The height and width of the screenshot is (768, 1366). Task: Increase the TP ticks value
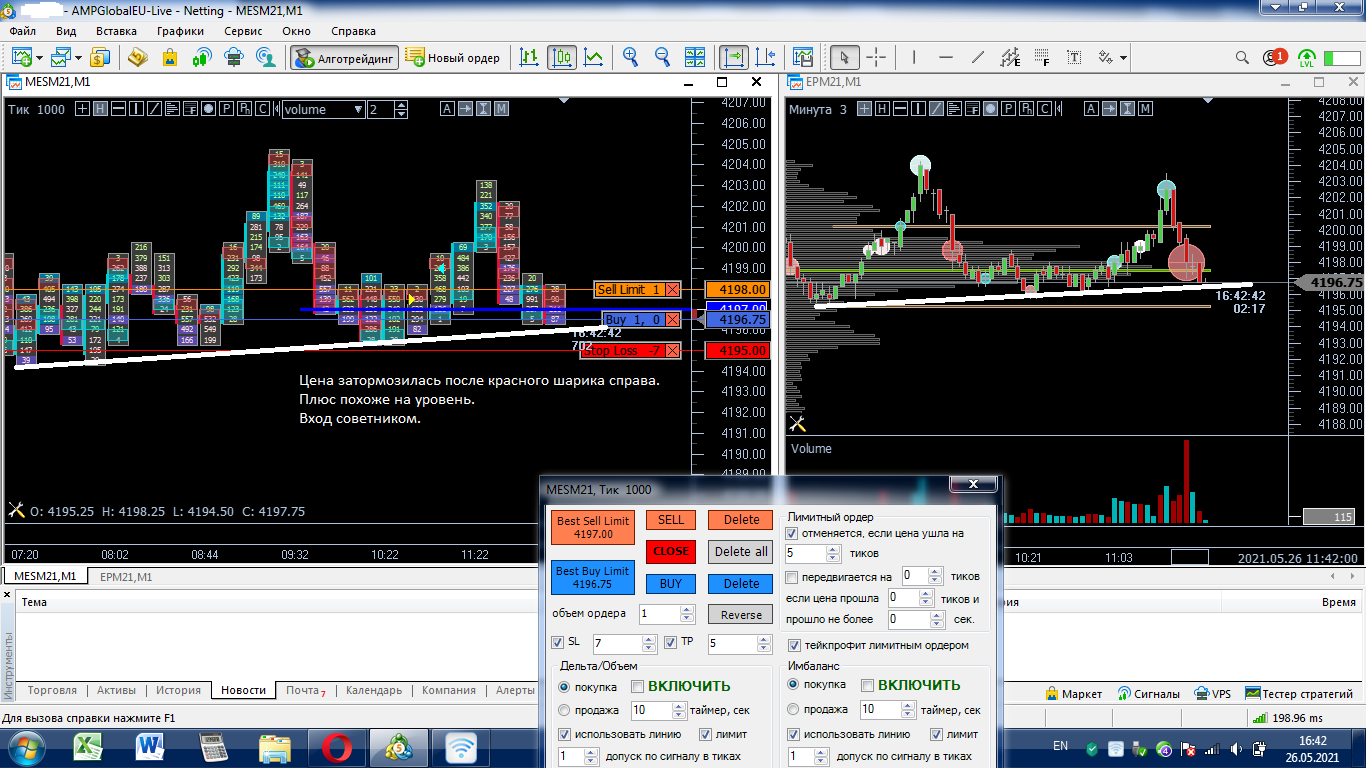point(763,639)
